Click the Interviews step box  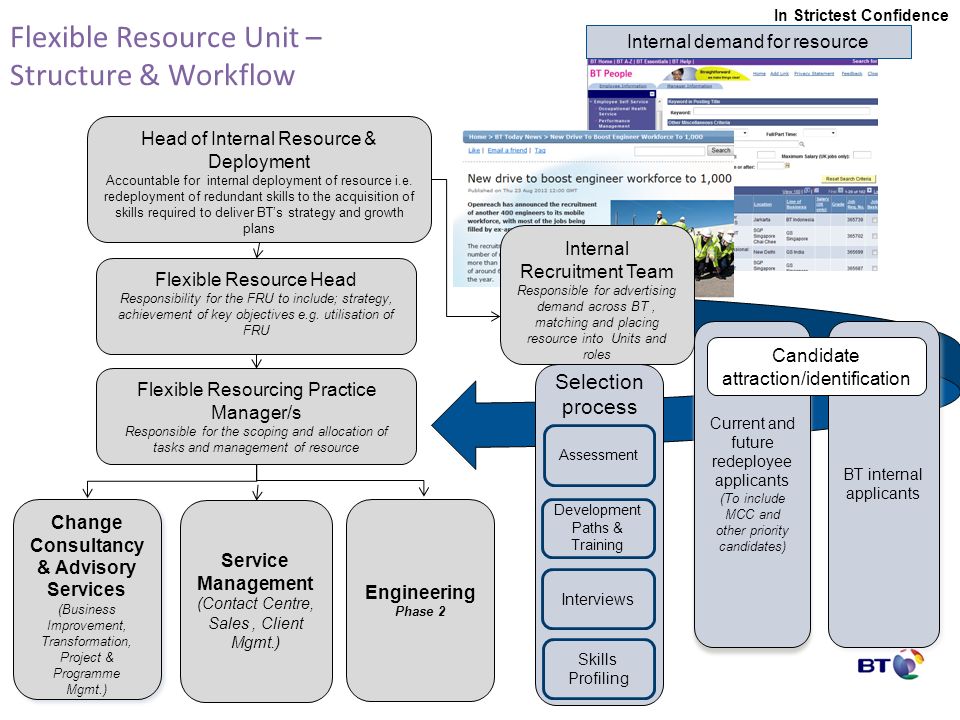598,599
